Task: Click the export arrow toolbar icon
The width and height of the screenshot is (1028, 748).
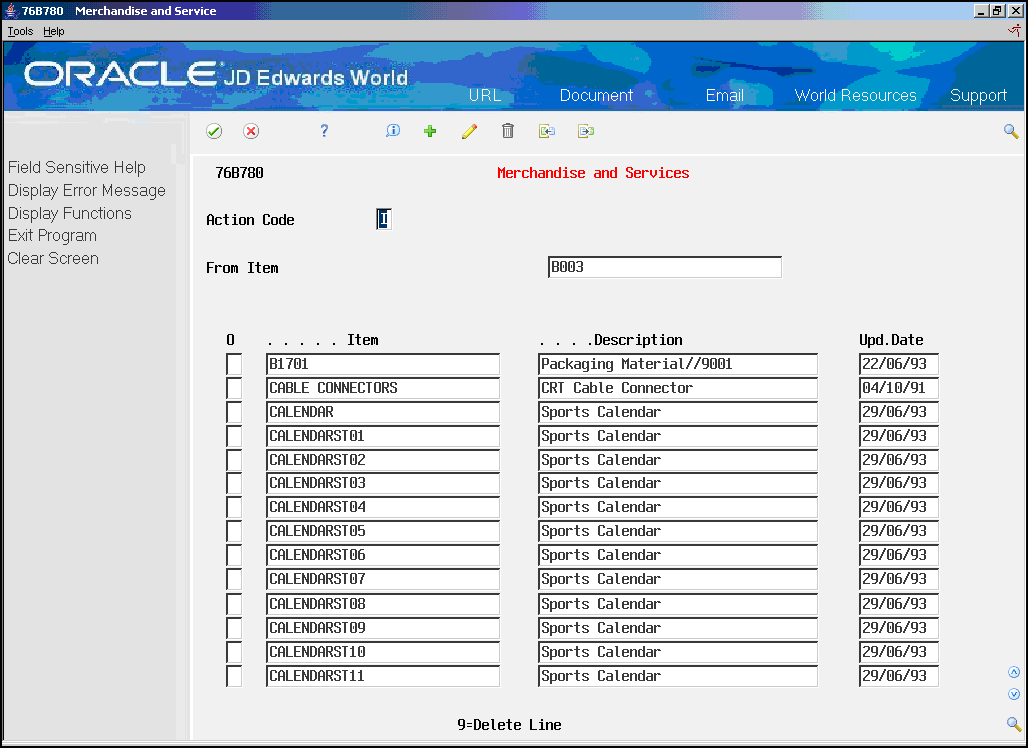Action: coord(586,131)
